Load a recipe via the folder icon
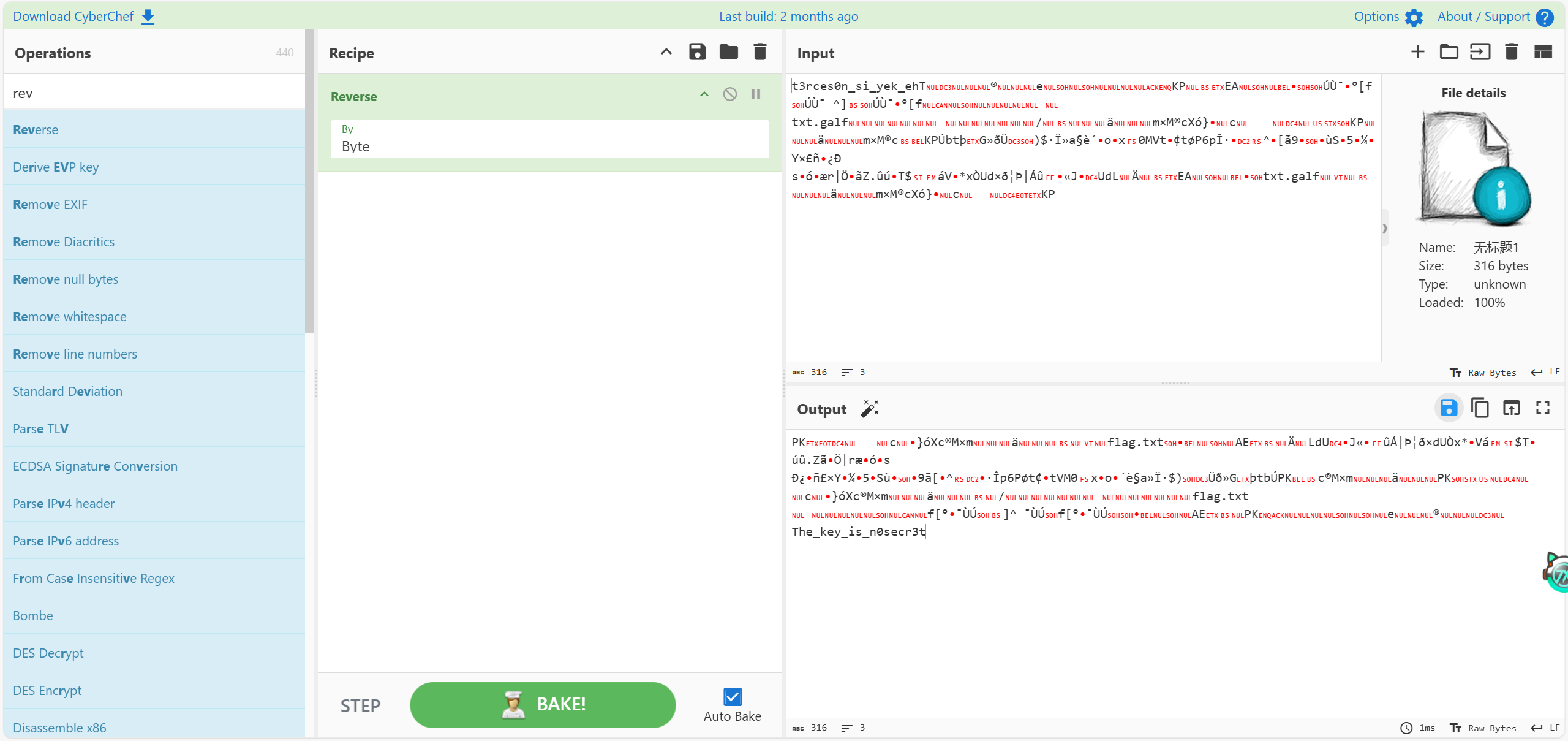 pos(728,52)
